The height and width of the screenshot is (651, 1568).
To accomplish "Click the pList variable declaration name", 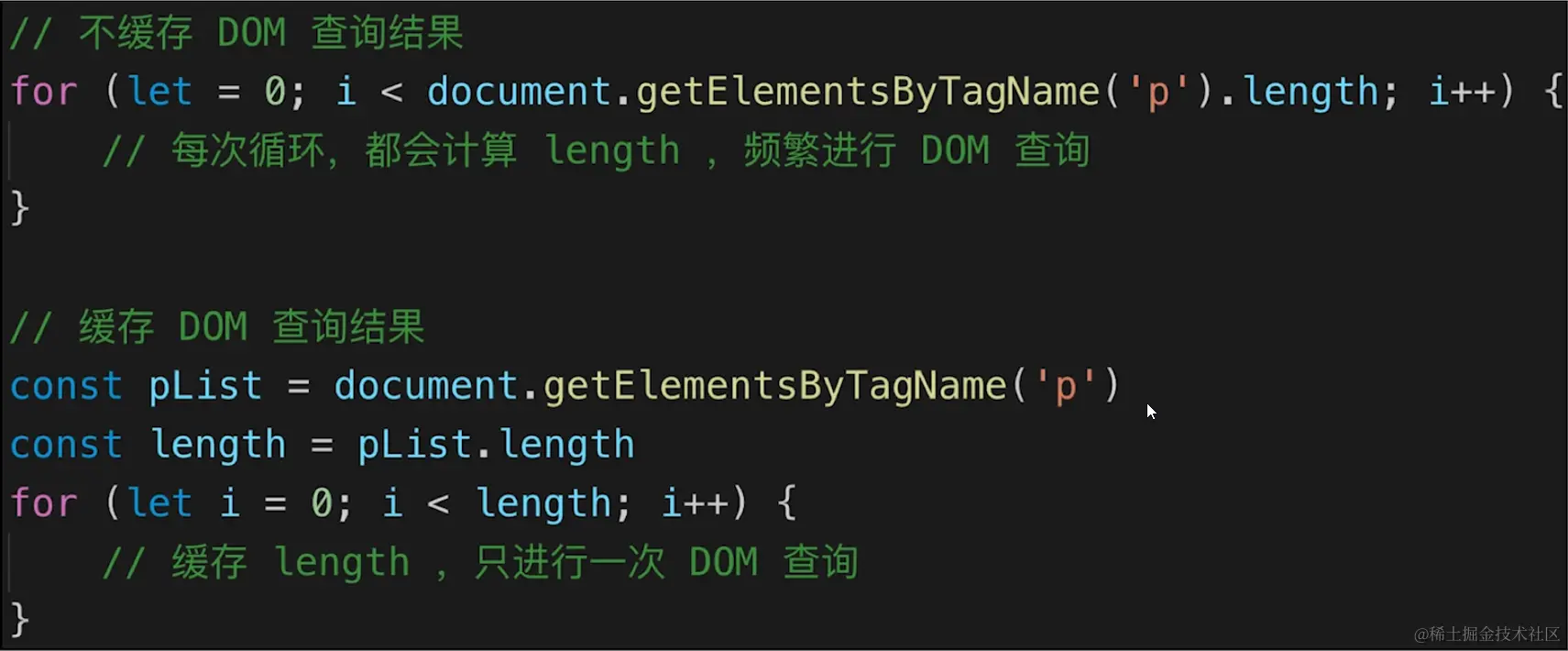I will coord(205,386).
